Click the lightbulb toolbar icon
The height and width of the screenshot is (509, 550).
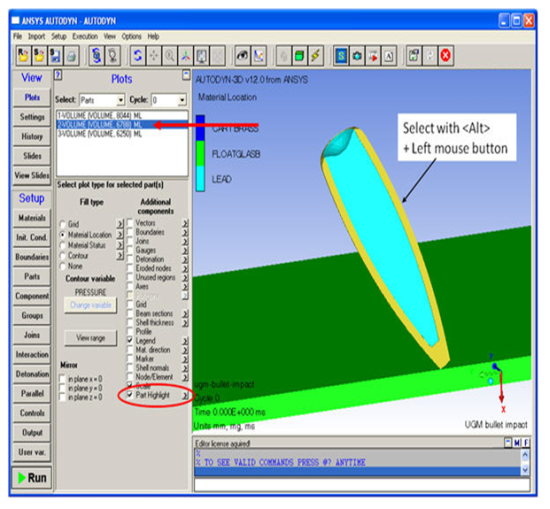pos(113,55)
